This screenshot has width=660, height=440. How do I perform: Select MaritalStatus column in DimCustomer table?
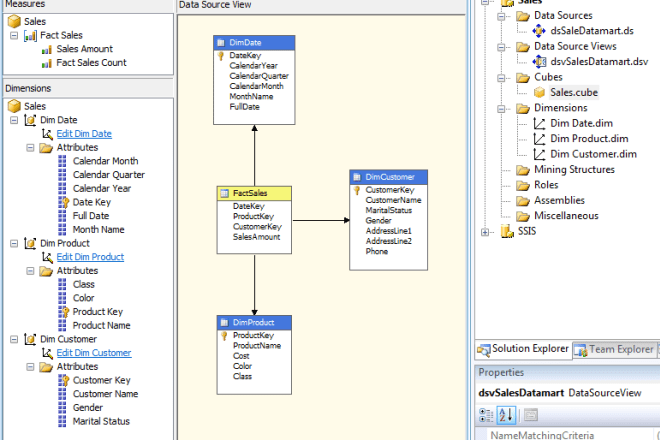click(x=389, y=211)
